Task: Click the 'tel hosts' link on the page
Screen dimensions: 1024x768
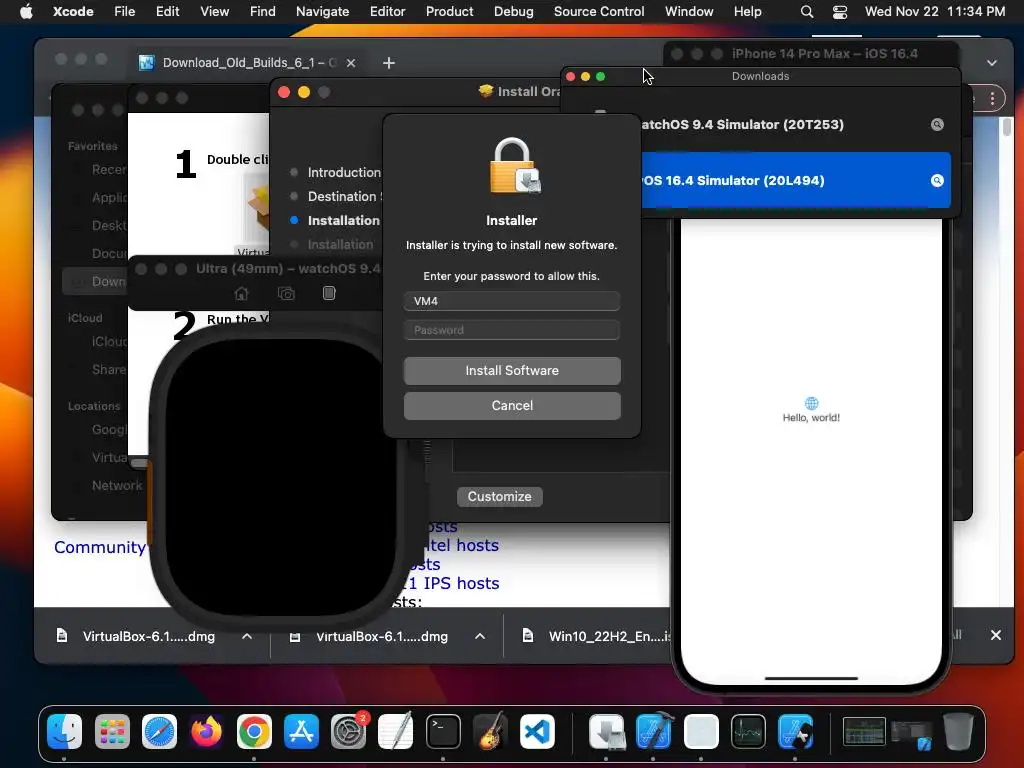Action: tap(462, 545)
